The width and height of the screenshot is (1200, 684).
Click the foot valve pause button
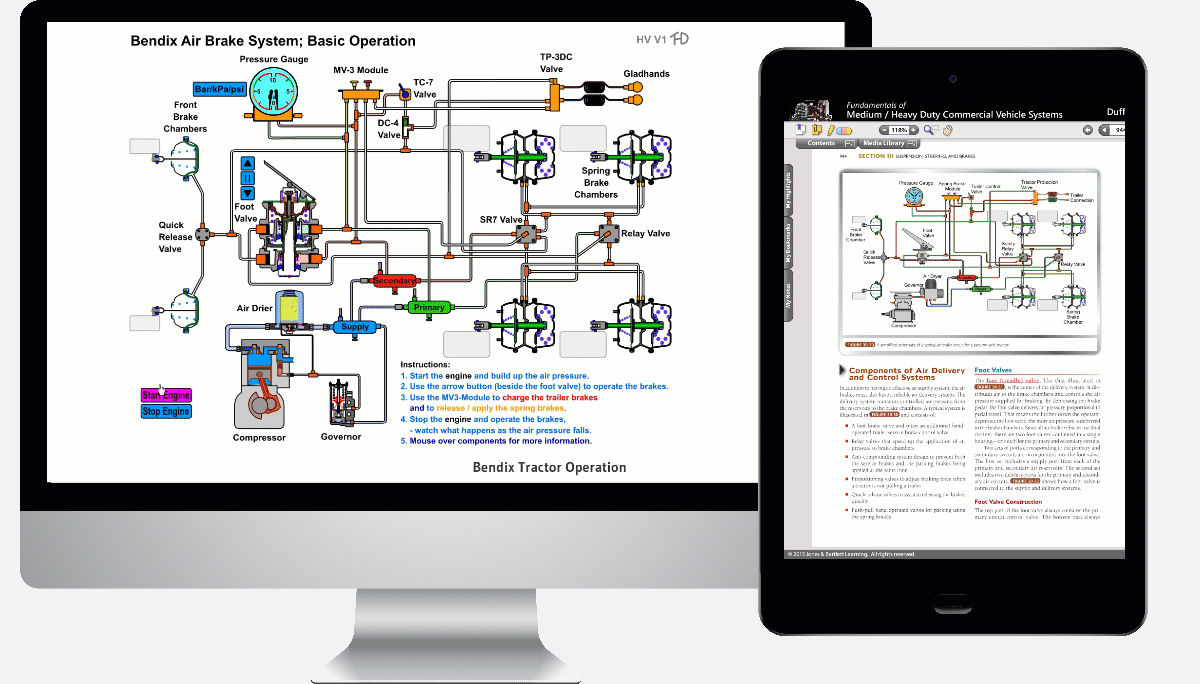(x=248, y=178)
